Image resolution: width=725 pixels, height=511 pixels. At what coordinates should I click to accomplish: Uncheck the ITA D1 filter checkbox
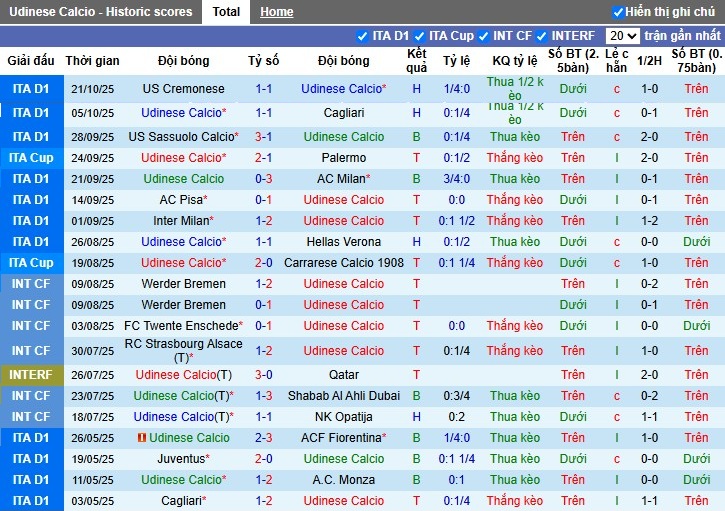362,36
